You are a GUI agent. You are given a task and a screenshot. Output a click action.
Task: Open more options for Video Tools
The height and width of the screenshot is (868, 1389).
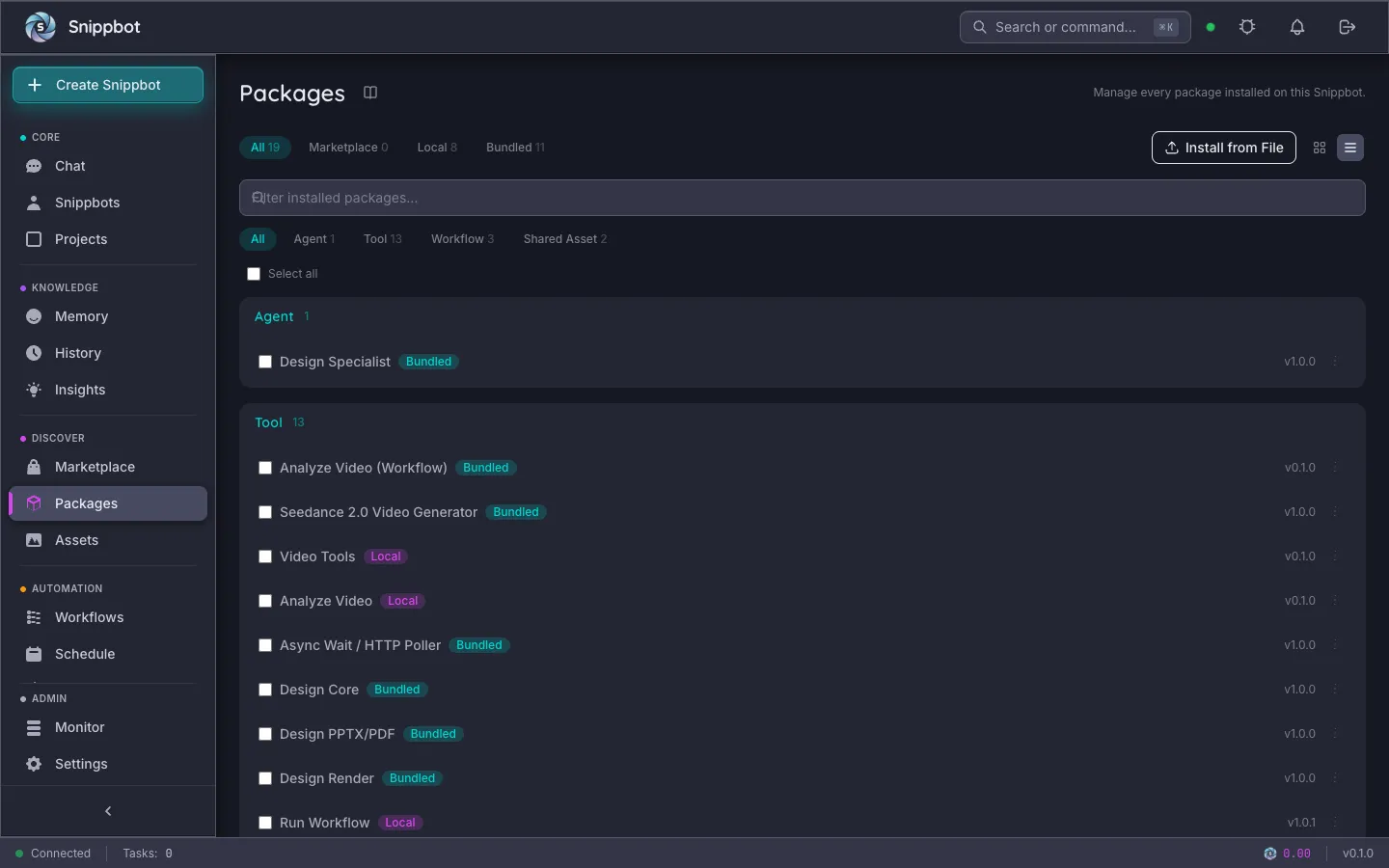(x=1335, y=556)
